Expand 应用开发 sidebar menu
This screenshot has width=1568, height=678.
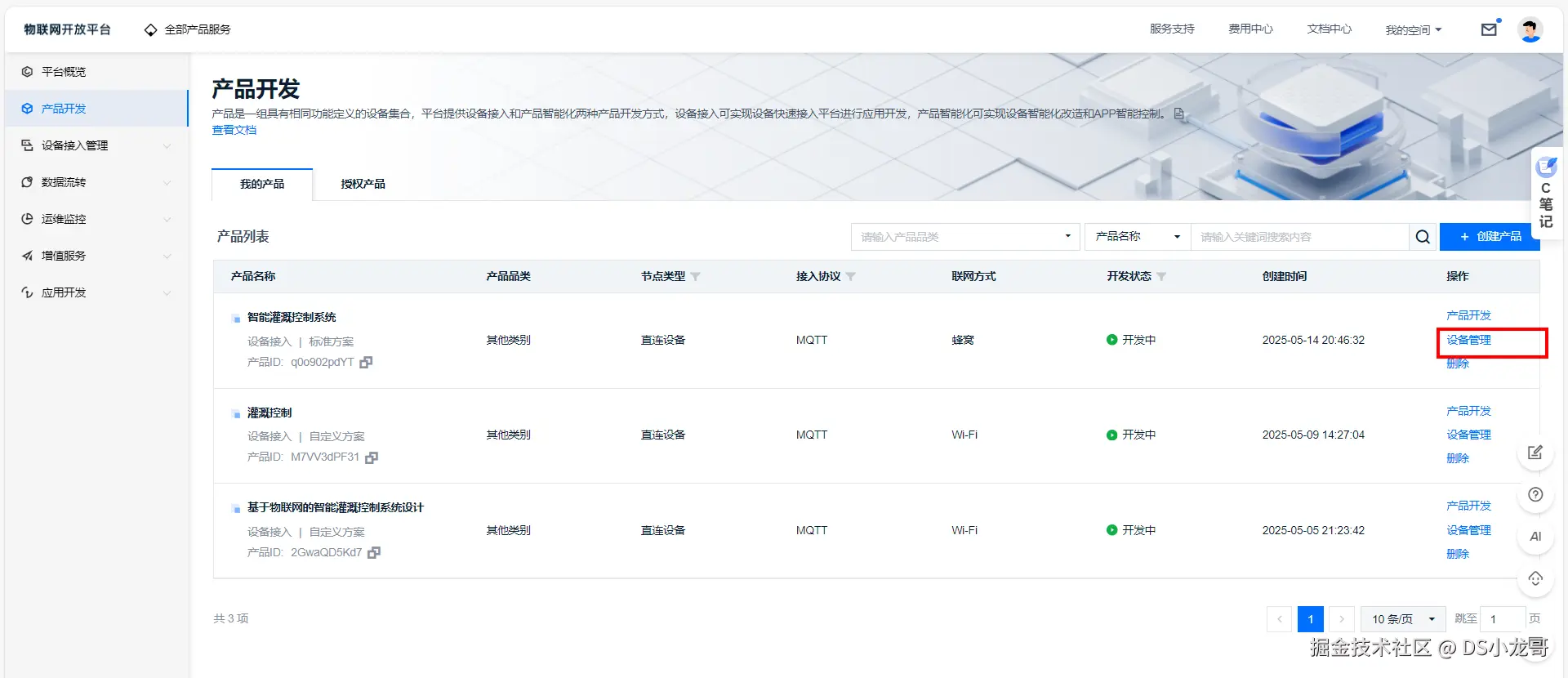pos(96,292)
